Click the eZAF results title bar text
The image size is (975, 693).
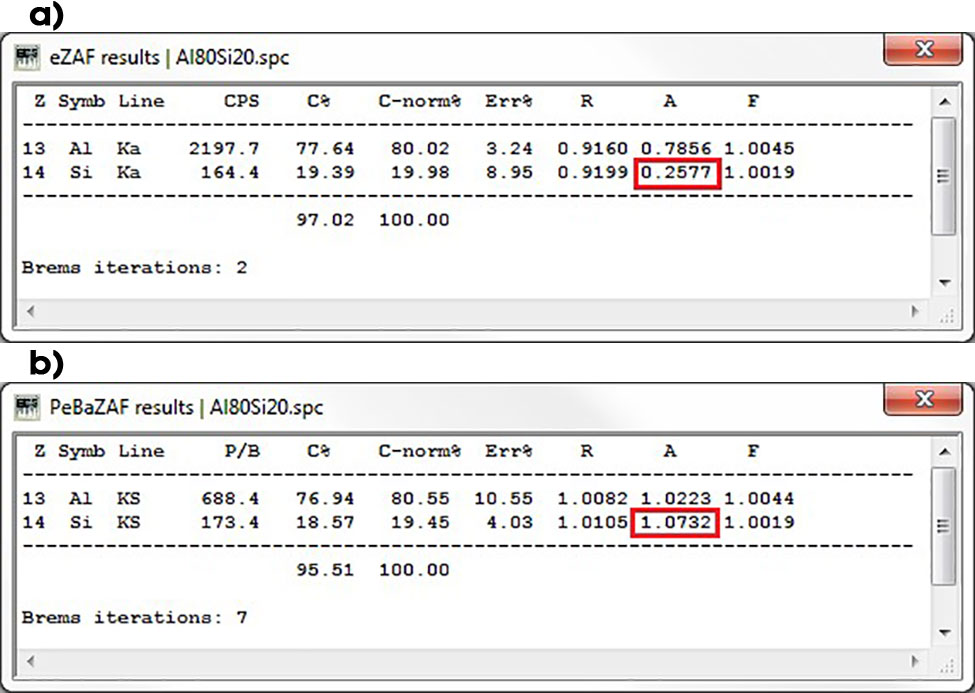click(x=170, y=57)
